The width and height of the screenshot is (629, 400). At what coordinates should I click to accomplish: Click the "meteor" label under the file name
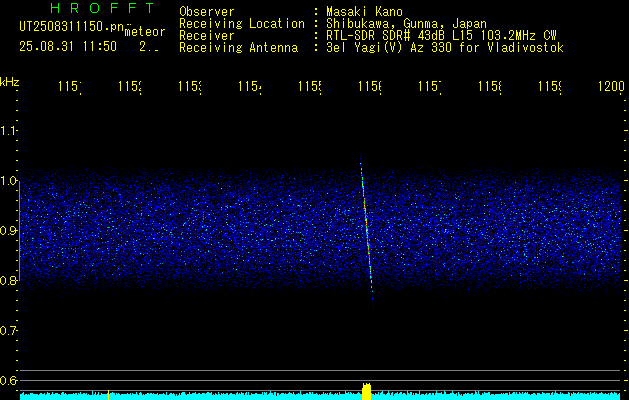click(x=145, y=32)
